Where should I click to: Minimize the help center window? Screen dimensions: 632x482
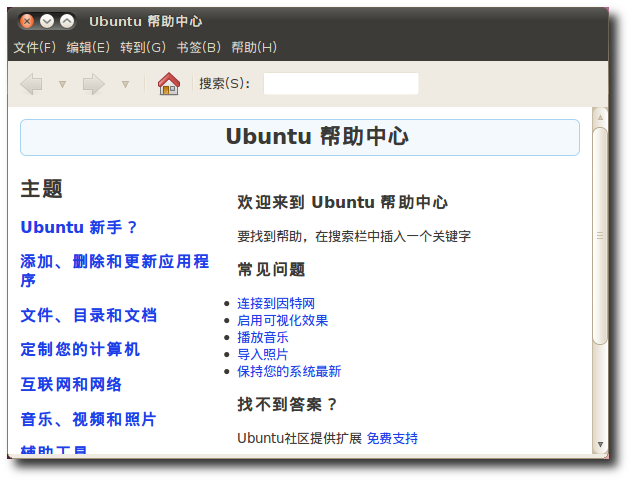[x=47, y=21]
